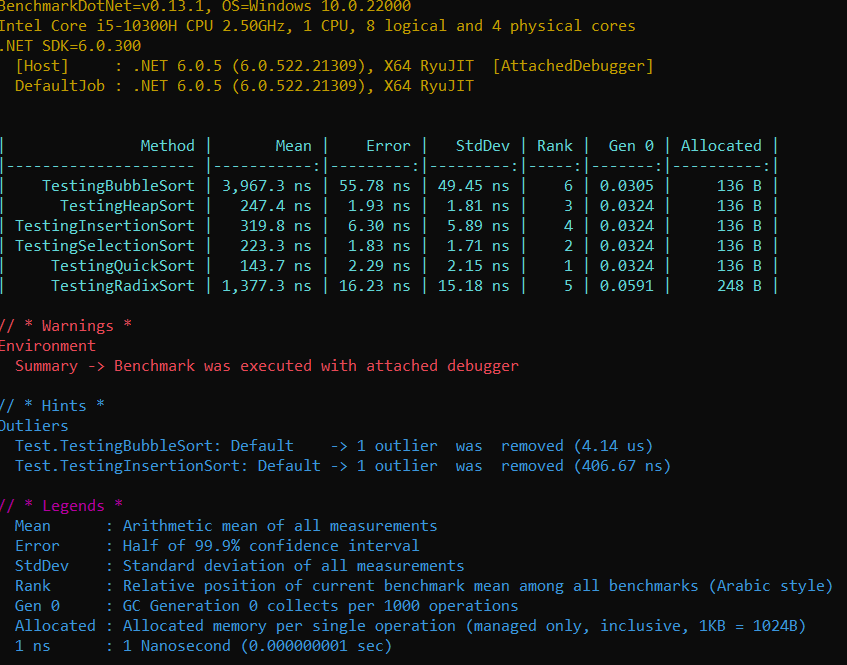Select StdDev value 5.89 ns
This screenshot has width=847, height=665.
click(x=478, y=226)
